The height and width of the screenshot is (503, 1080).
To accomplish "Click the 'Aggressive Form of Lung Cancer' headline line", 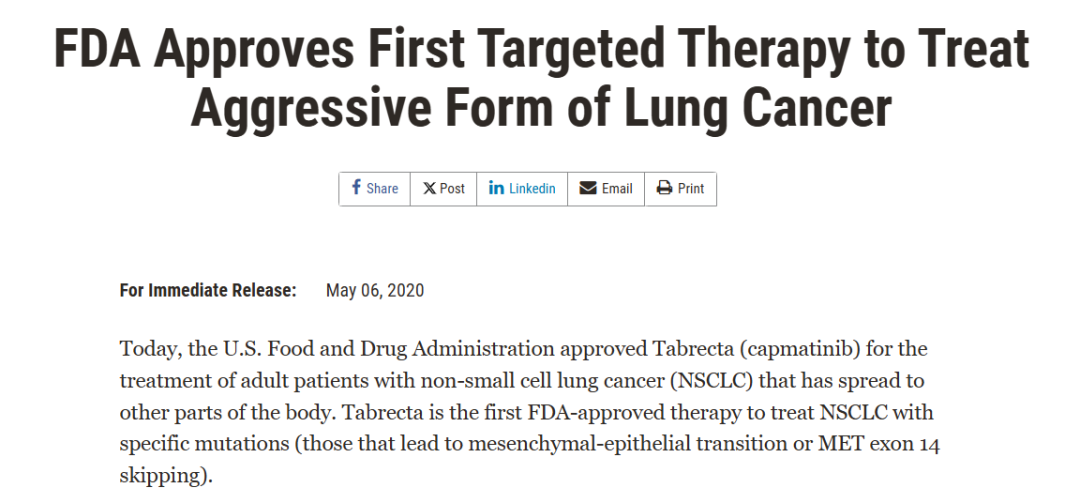I will click(x=541, y=108).
